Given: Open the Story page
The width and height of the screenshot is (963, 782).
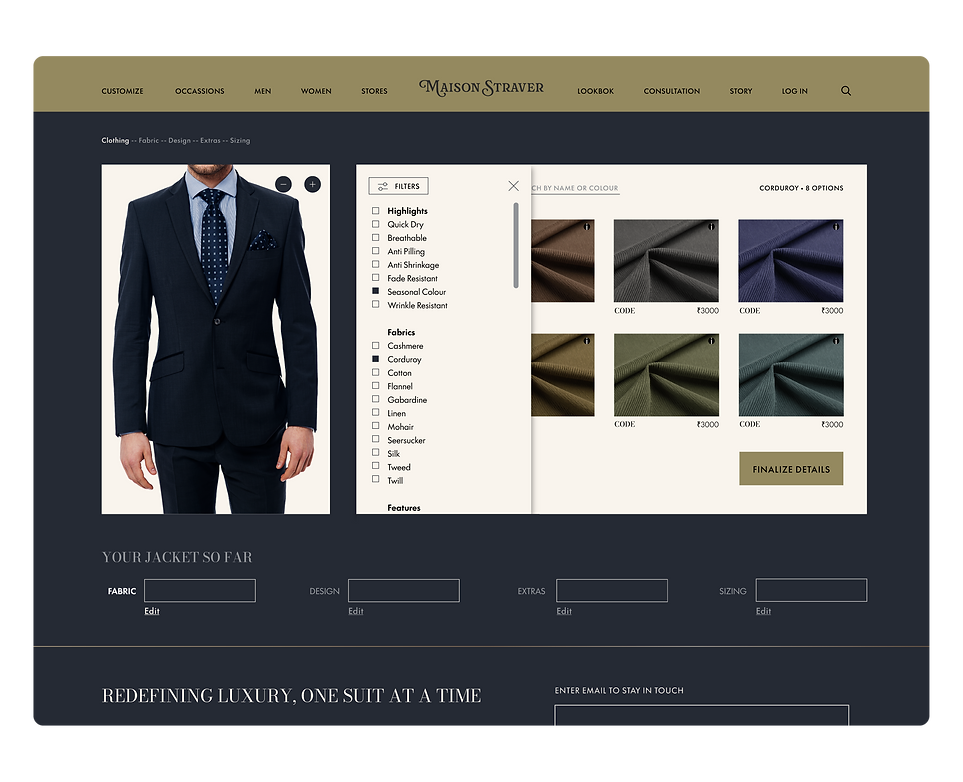Looking at the screenshot, I should click(x=741, y=91).
